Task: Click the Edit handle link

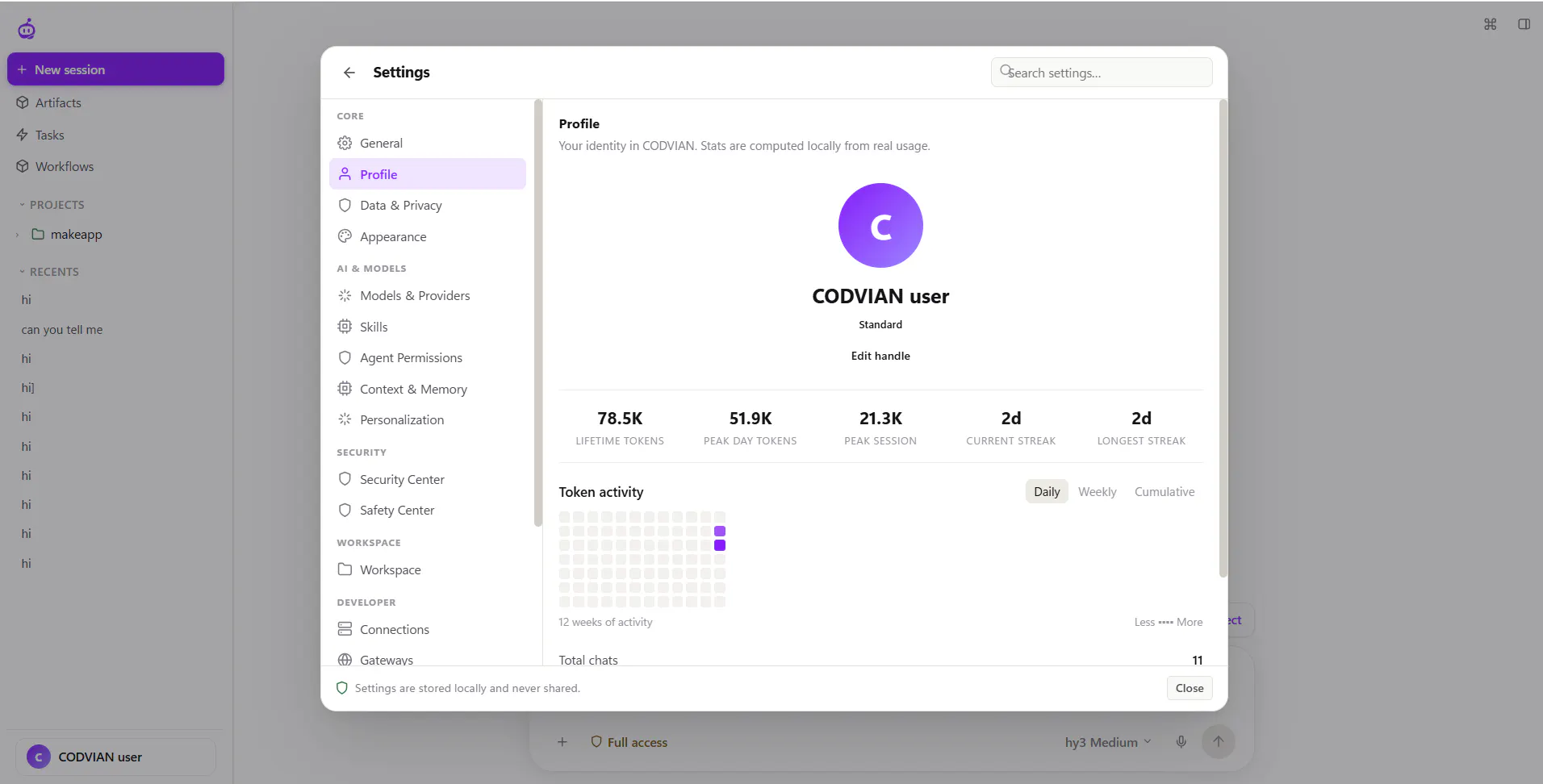Action: (x=880, y=356)
